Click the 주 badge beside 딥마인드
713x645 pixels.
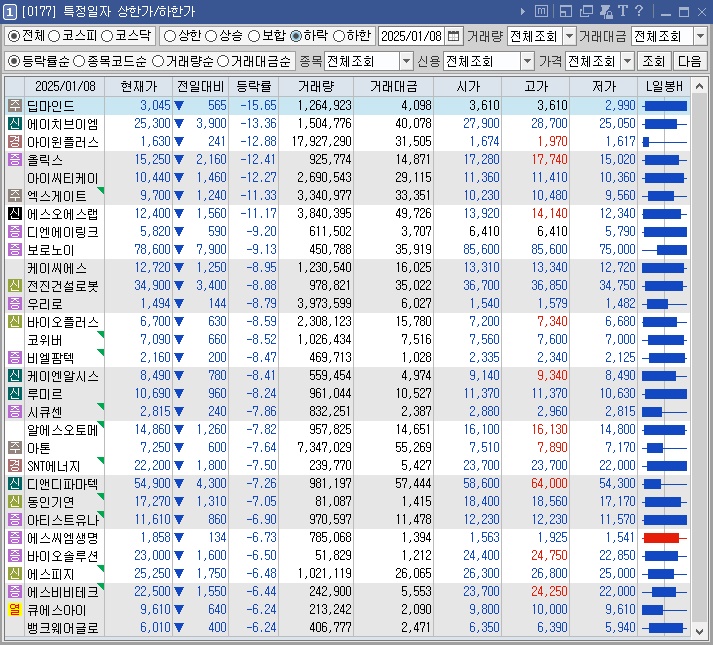(x=15, y=106)
